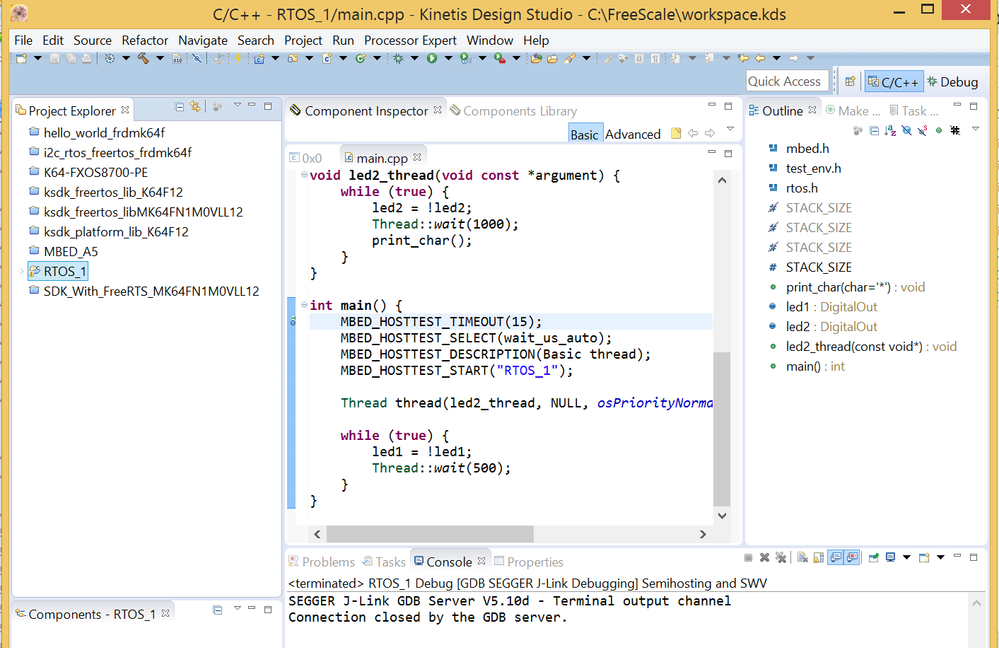This screenshot has height=648, width=999.
Task: Click the yellow lightning bolt toolbar icon
Action: click(x=238, y=59)
